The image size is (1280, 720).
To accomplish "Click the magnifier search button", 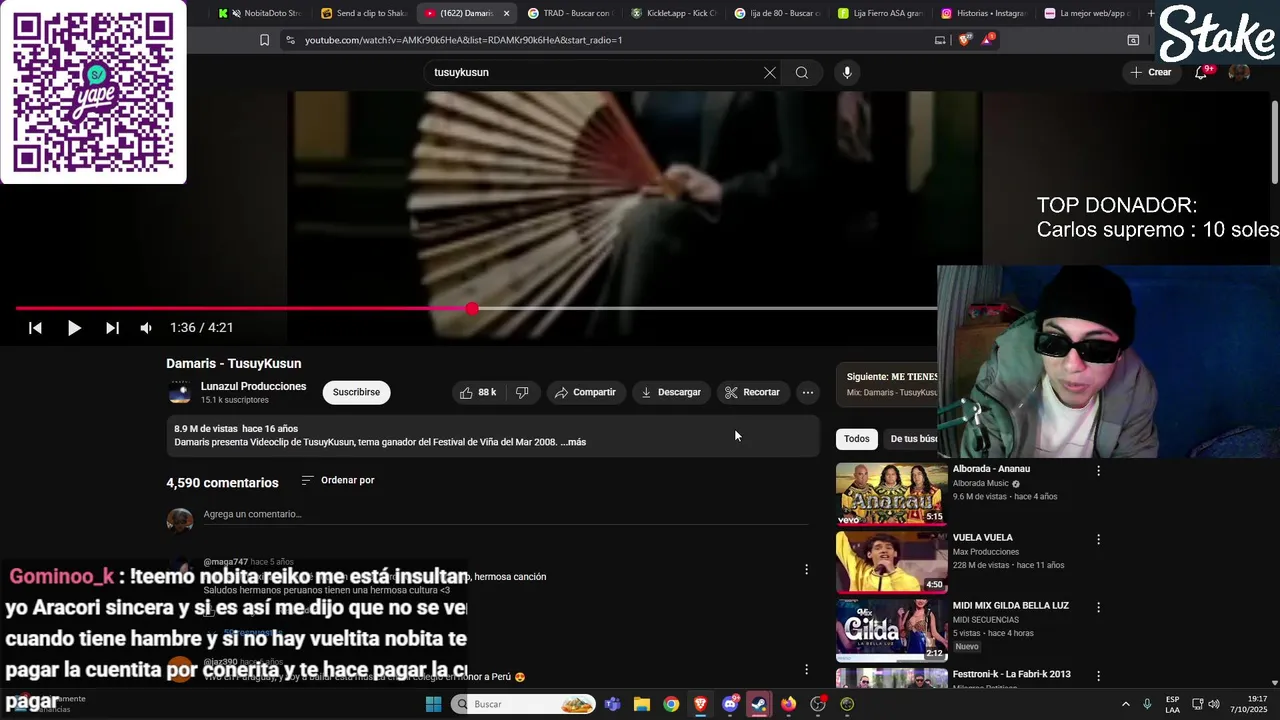I will point(802,72).
